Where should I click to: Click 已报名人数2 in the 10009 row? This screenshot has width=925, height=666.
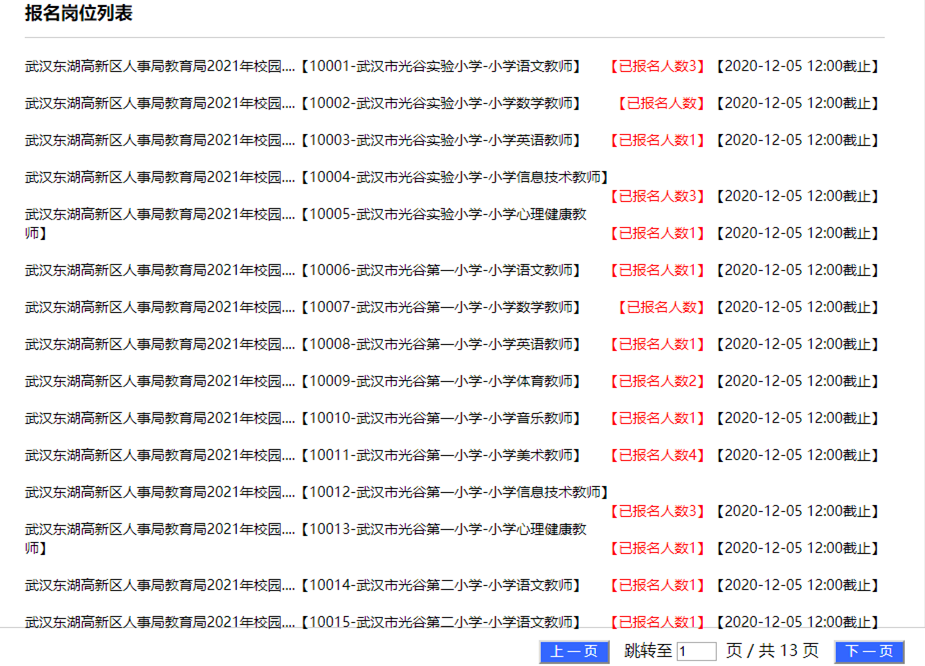[x=657, y=382]
